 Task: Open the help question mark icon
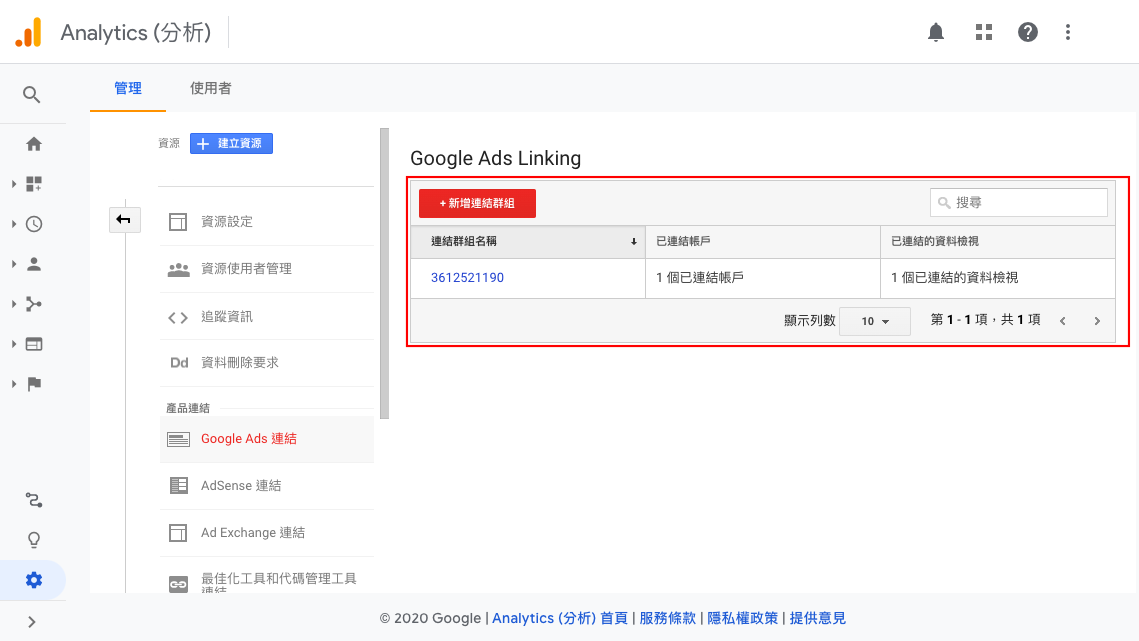tap(1027, 32)
